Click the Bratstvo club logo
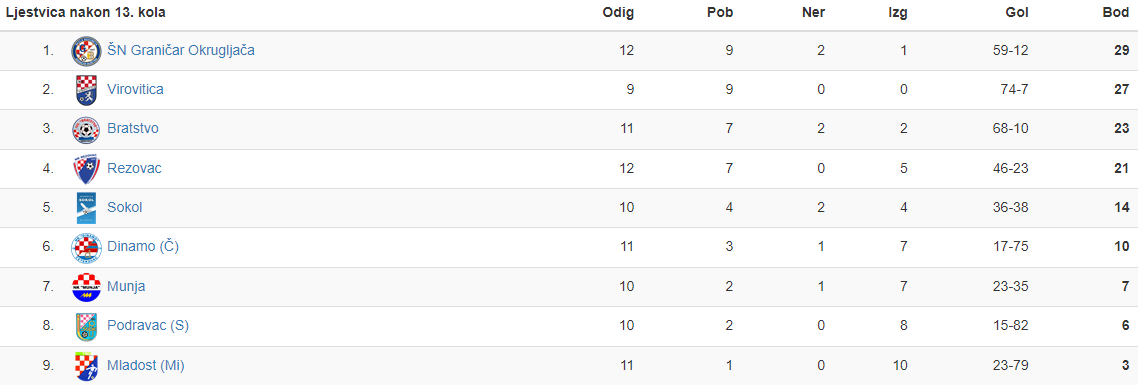The height and width of the screenshot is (387, 1139). click(x=86, y=129)
